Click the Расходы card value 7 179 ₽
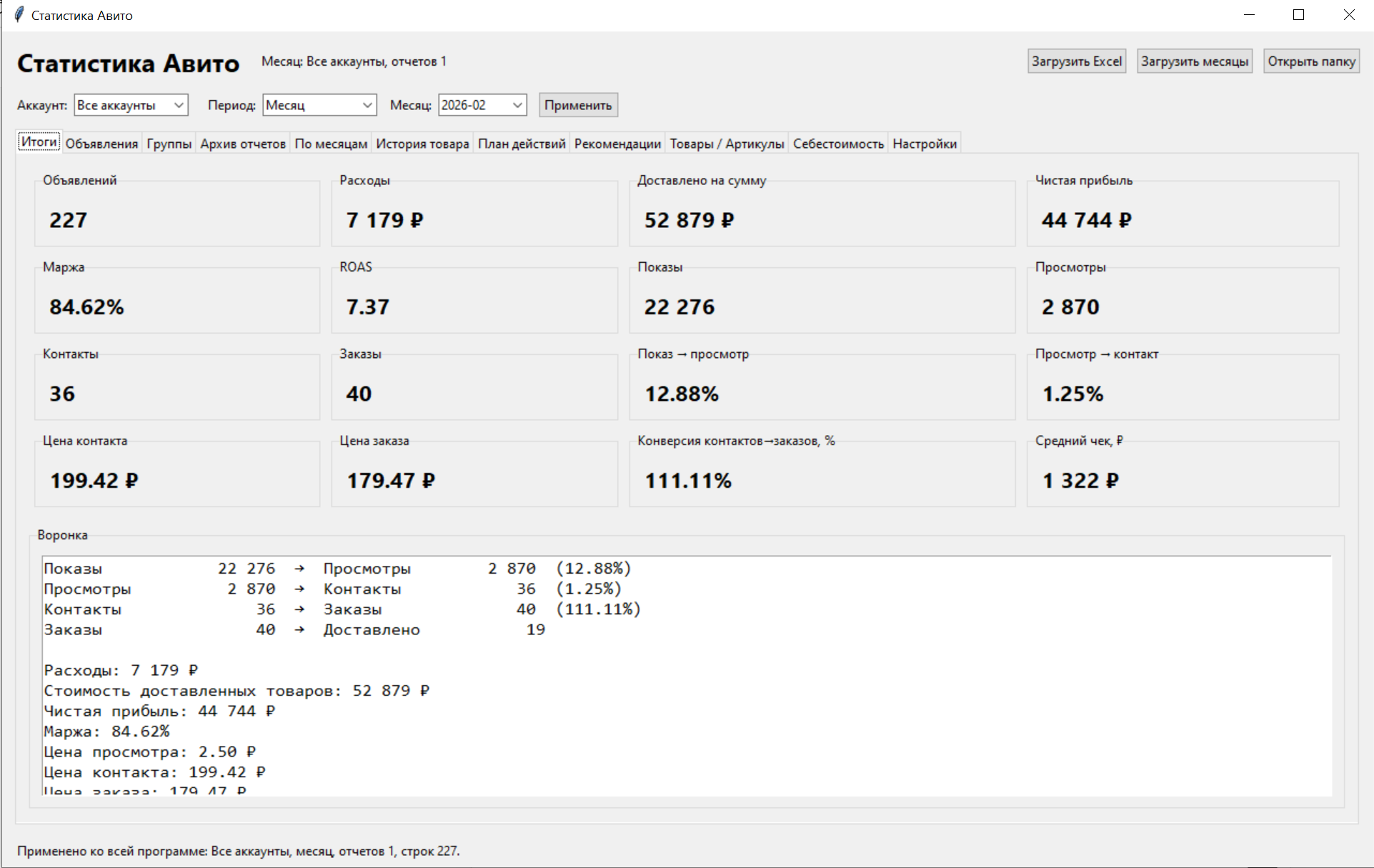 click(384, 220)
